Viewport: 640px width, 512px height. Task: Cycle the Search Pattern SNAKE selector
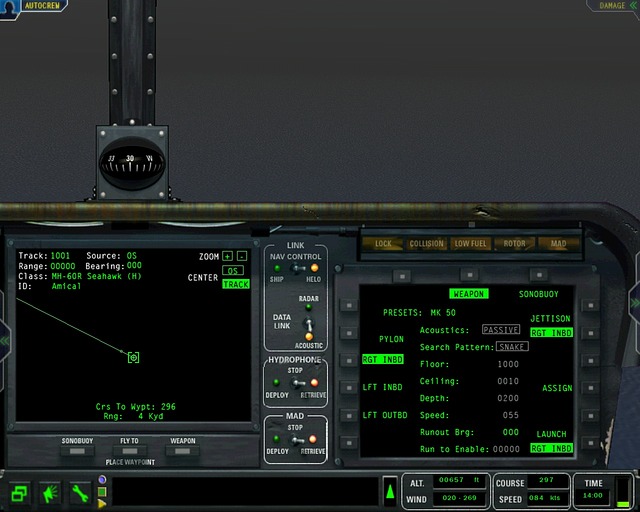[x=512, y=347]
